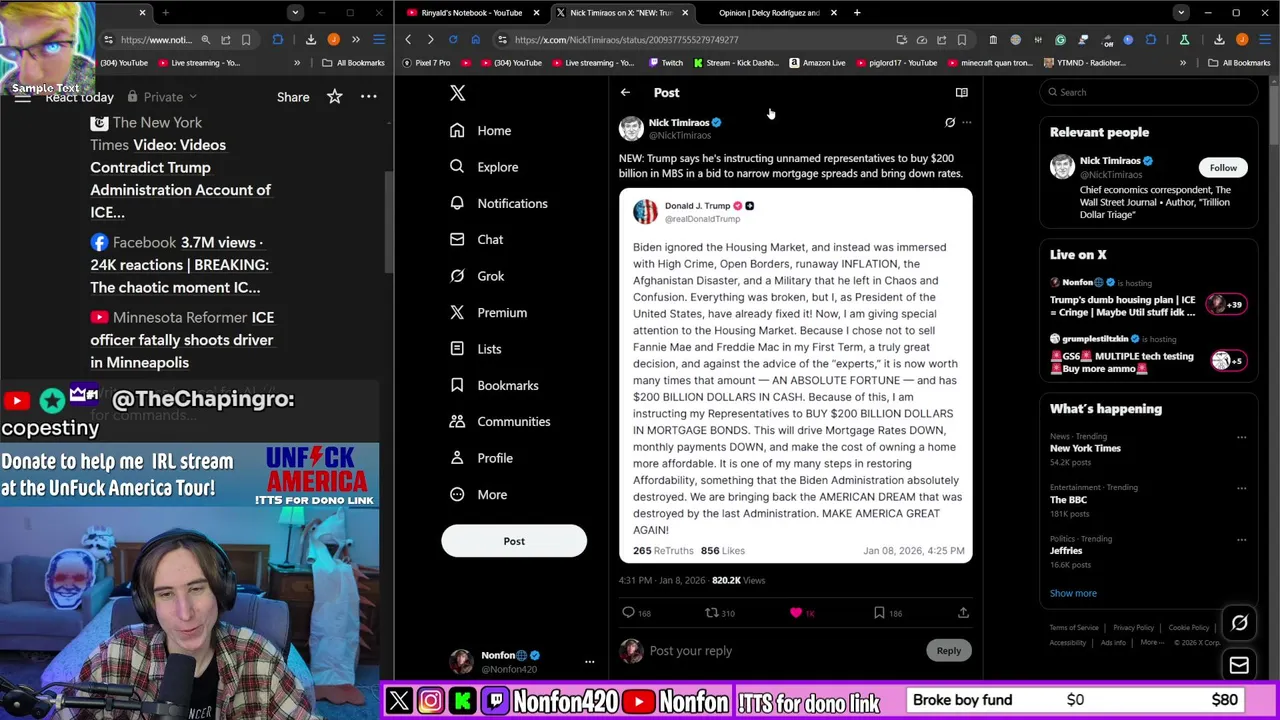
Task: Open left browser hamburger menu
Action: (x=379, y=39)
